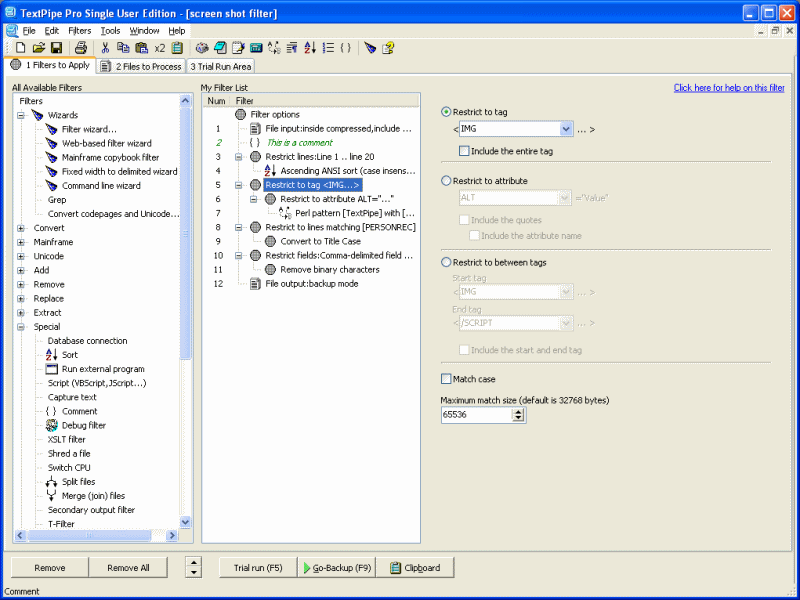Screen dimensions: 800x600
Task: Switch to 2 Files to Process tab
Action: point(141,66)
